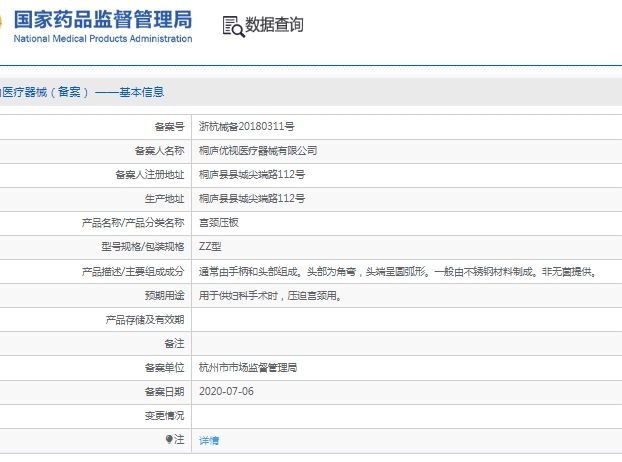
Task: Select the product name 宫颈压板
Action: click(x=219, y=223)
